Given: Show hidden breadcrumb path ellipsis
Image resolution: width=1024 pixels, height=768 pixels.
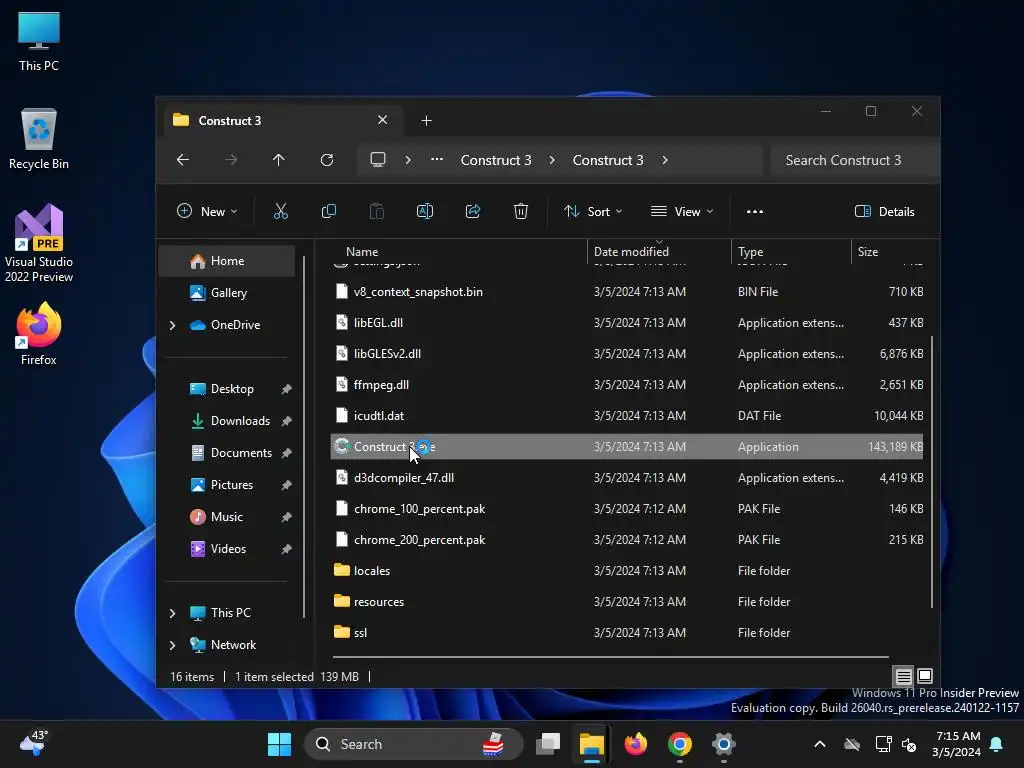Looking at the screenshot, I should click(x=437, y=159).
